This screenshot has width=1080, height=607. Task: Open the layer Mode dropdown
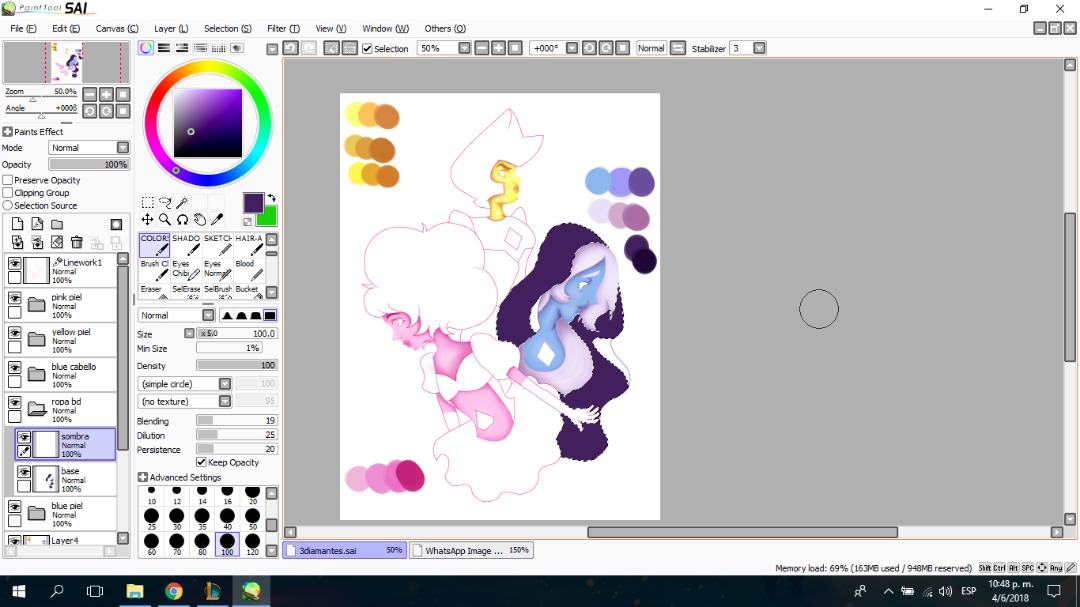point(123,147)
